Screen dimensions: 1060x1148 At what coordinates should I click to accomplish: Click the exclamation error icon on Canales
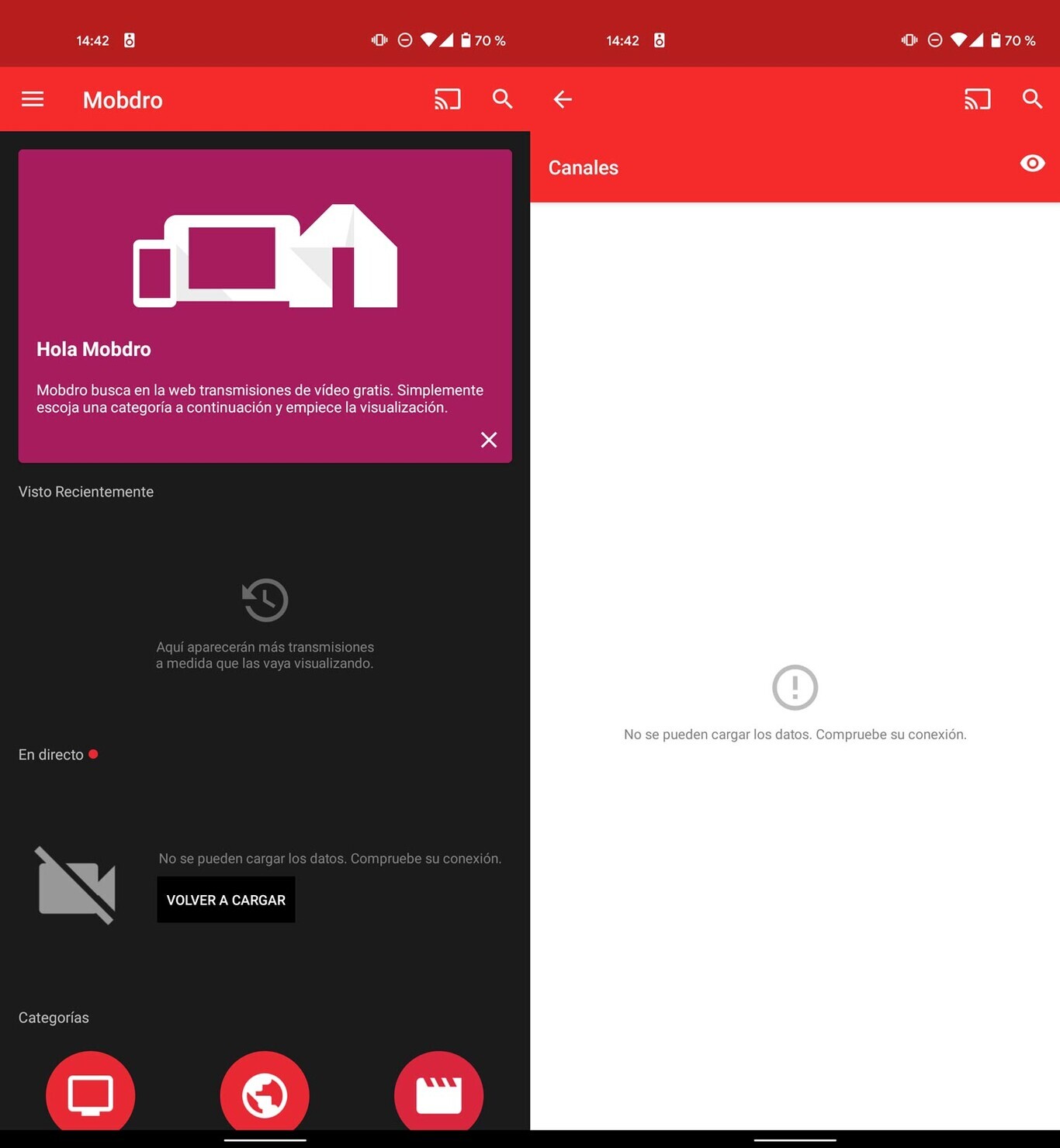(795, 687)
